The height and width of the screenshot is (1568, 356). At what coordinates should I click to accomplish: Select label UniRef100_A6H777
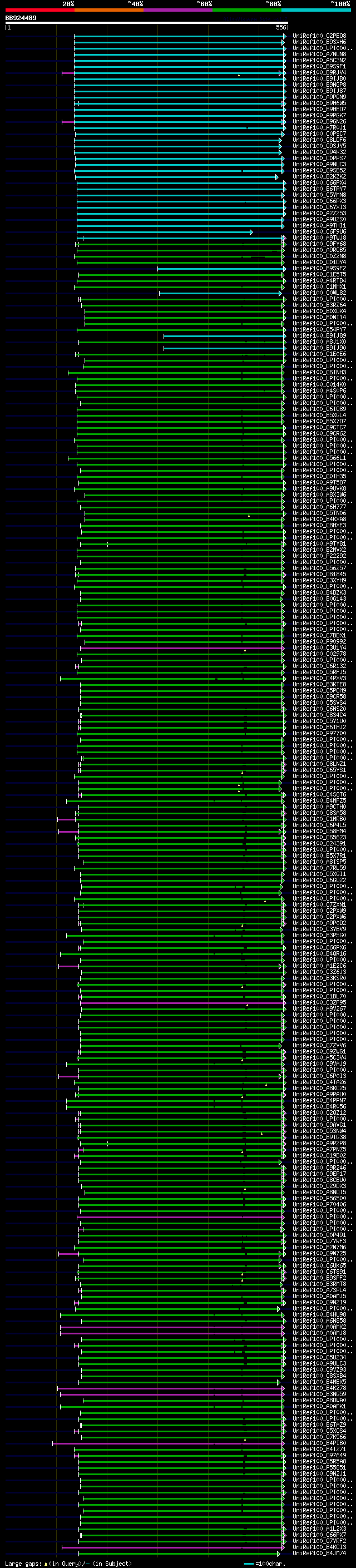[319, 507]
